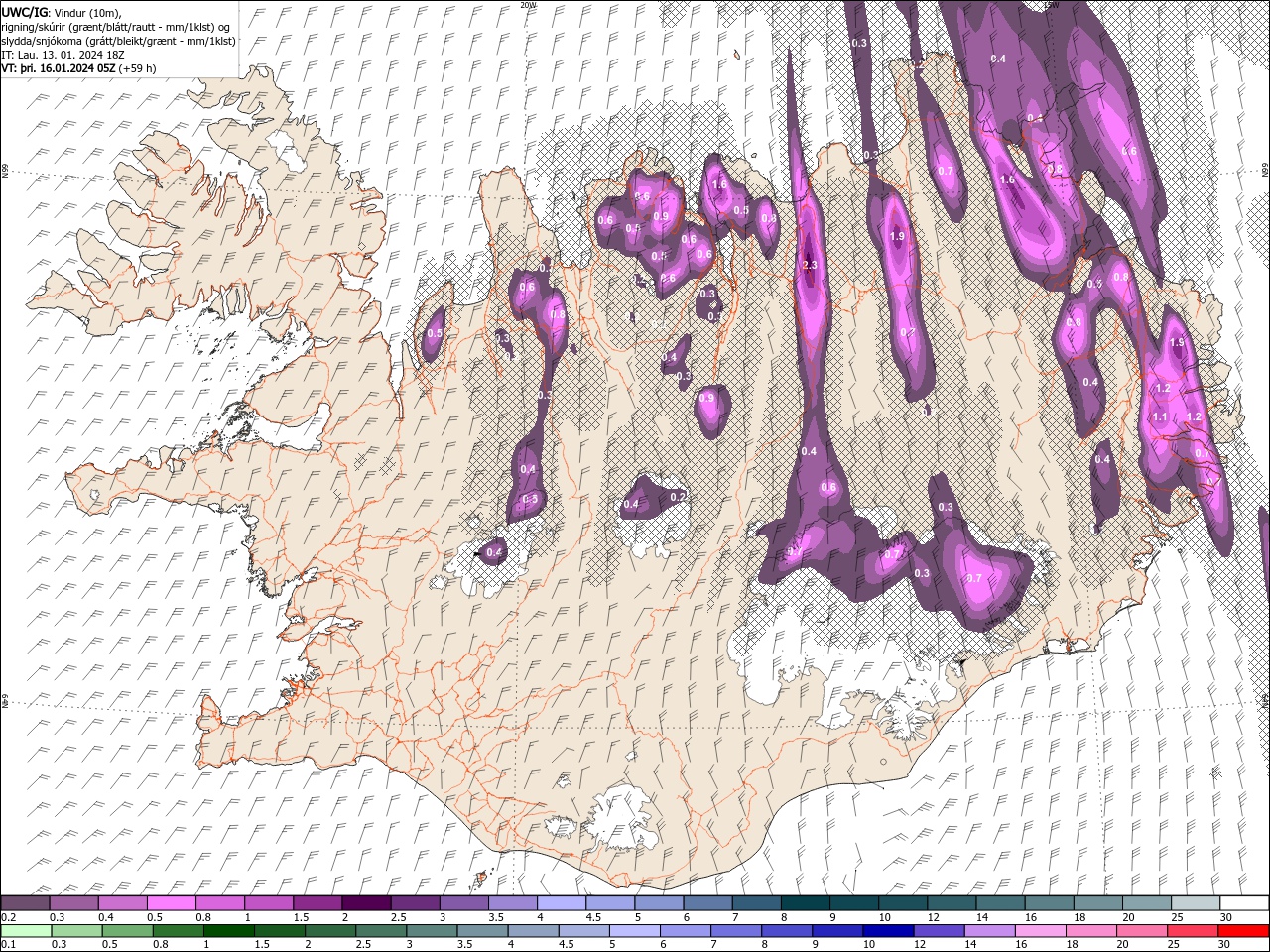Click the '0.2' label in the upper legend
The image size is (1270, 952).
[x=8, y=917]
